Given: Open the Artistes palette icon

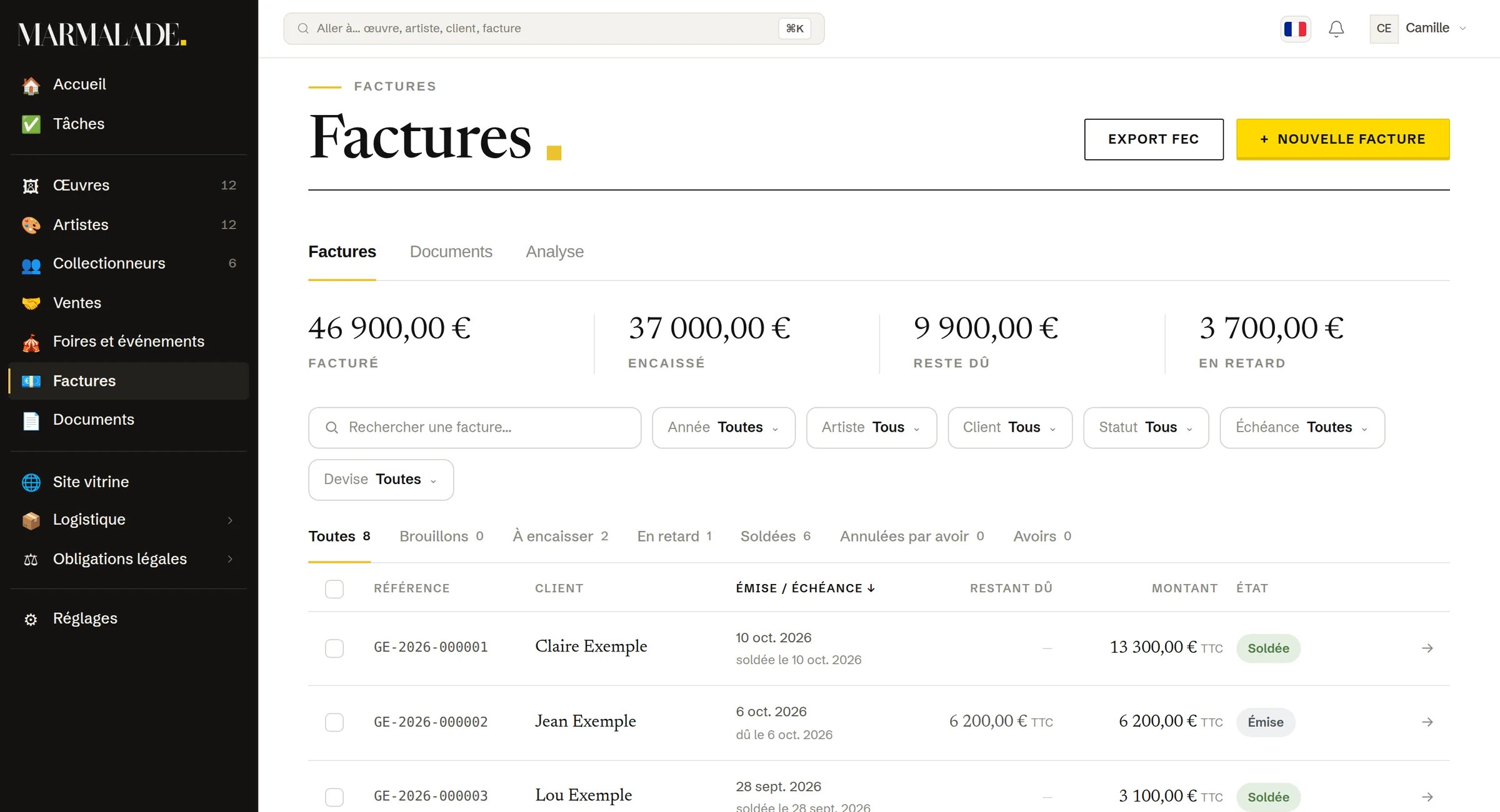Looking at the screenshot, I should coord(31,225).
